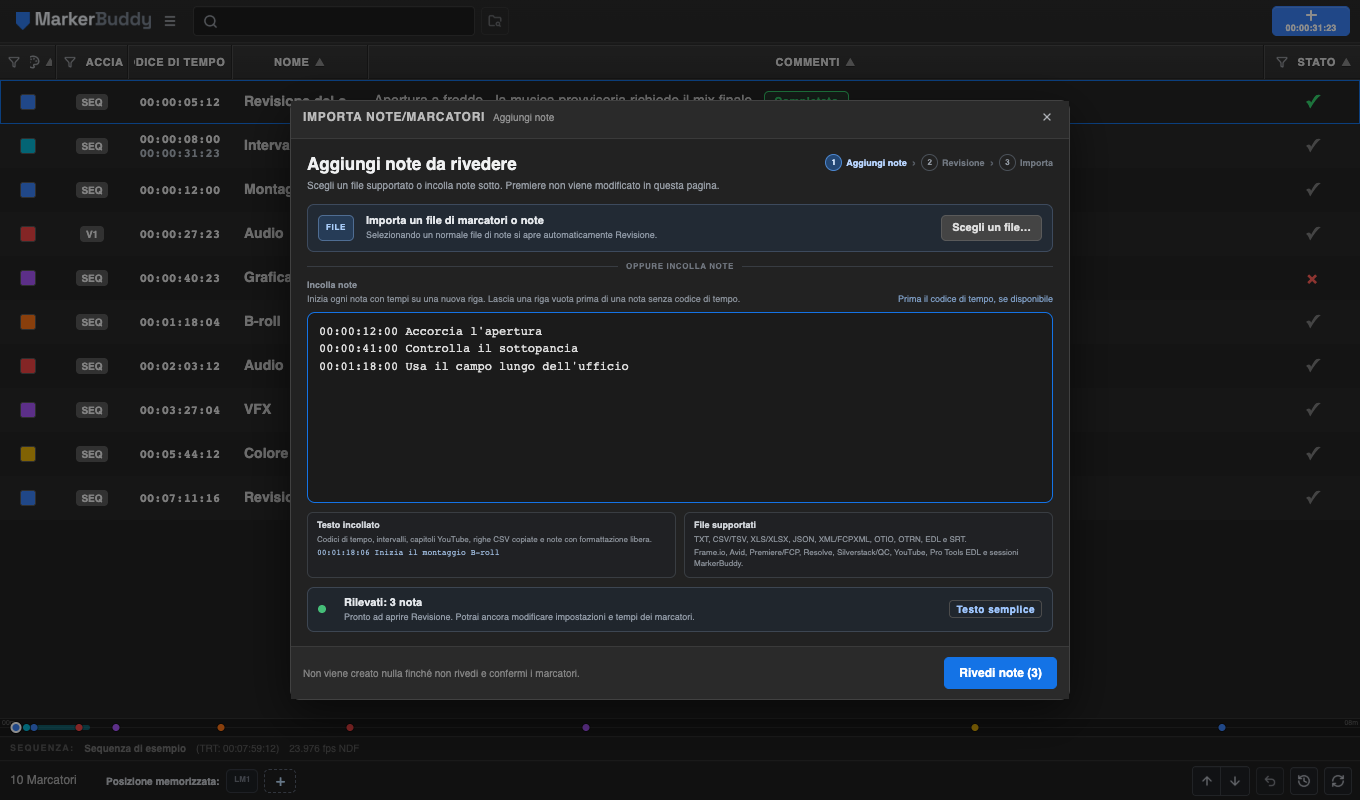Click the refresh icon in bottom bar
1360x800 pixels.
point(1337,781)
